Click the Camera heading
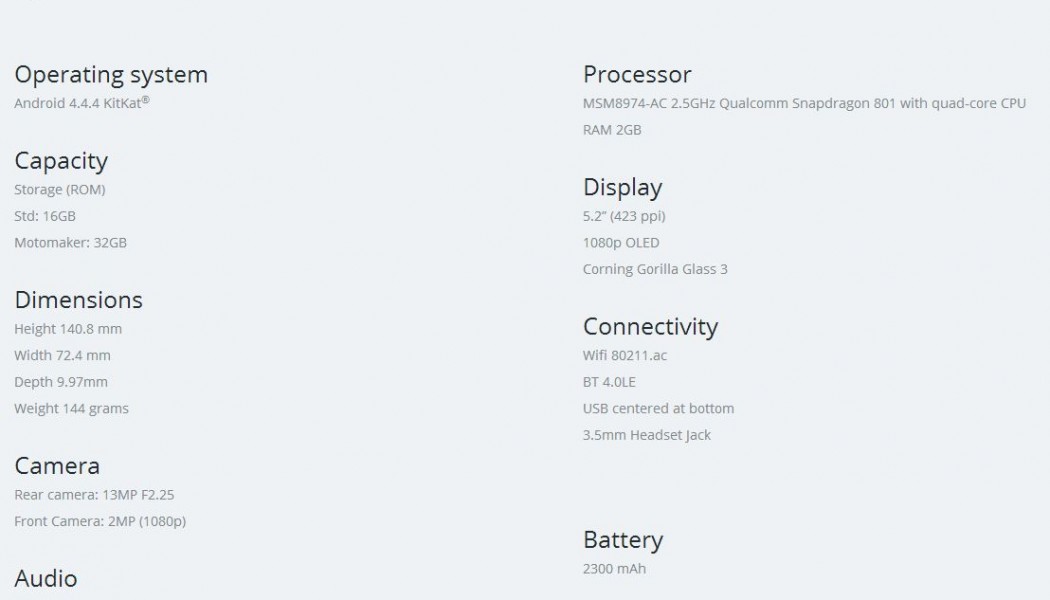The height and width of the screenshot is (600, 1050). tap(57, 466)
